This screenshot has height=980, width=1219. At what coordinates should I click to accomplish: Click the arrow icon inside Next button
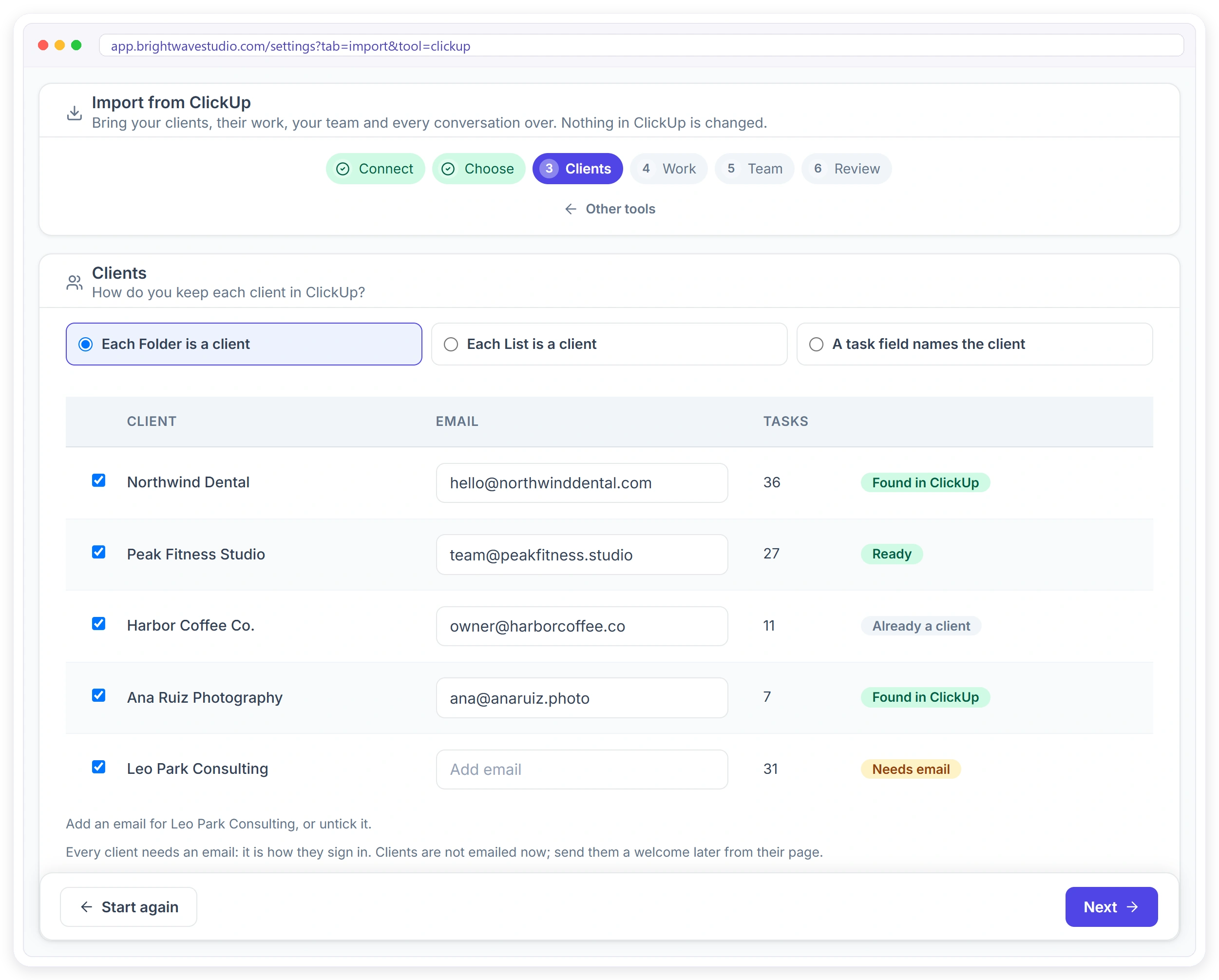click(1132, 907)
